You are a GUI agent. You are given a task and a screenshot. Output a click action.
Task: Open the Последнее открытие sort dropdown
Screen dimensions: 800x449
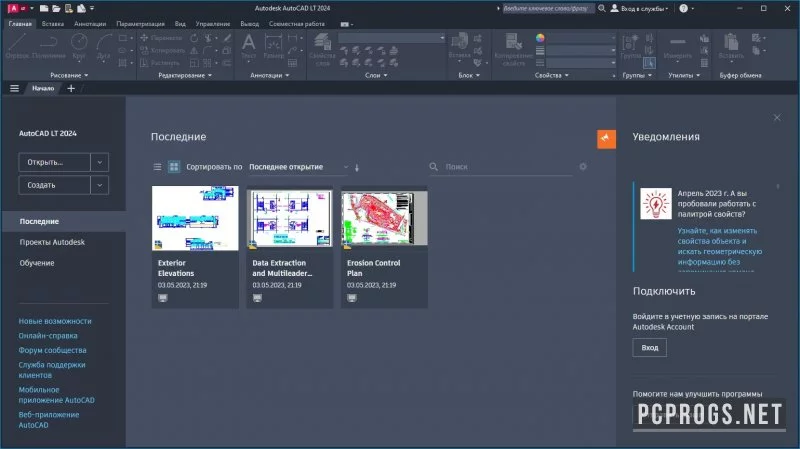(298, 167)
